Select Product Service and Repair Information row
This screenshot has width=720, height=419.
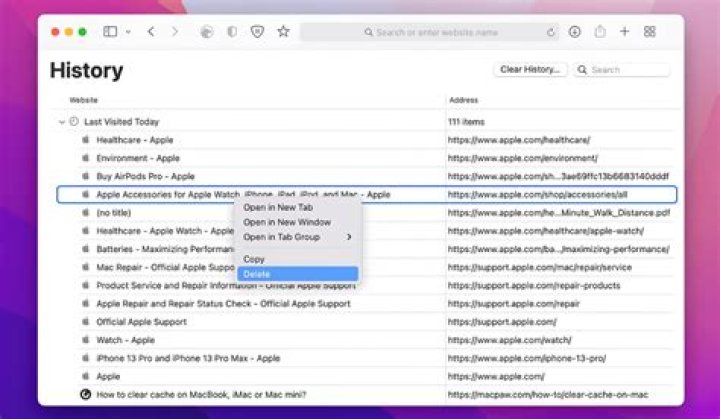pyautogui.click(x=366, y=285)
